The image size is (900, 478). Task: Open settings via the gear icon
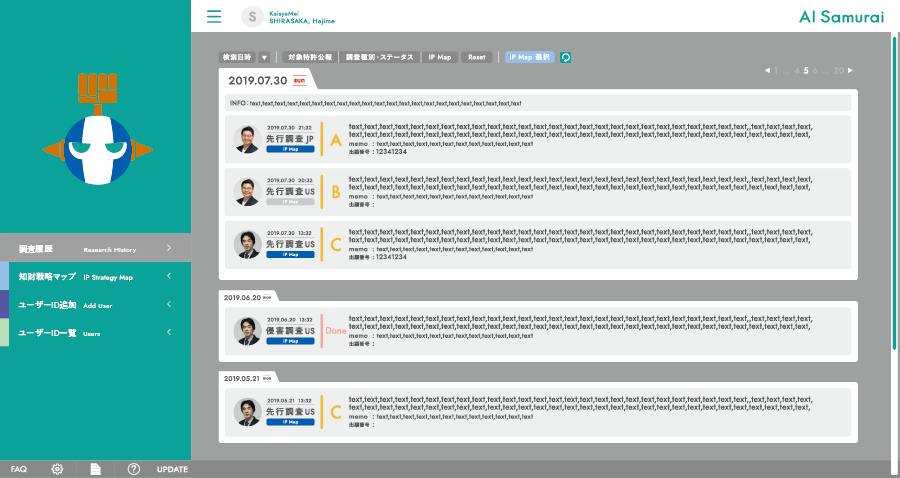point(57,469)
